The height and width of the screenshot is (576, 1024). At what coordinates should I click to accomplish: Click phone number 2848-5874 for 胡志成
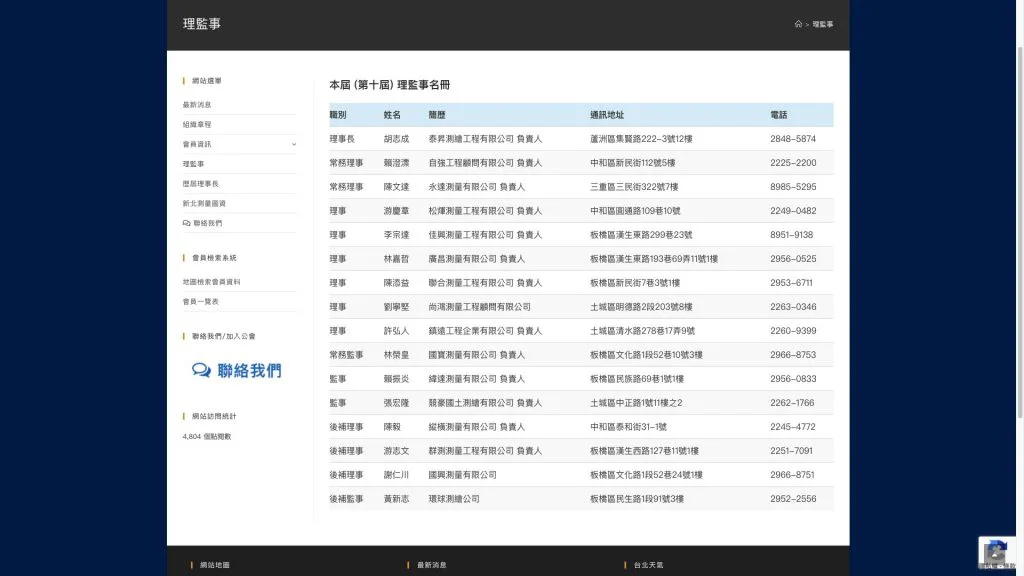click(x=792, y=139)
